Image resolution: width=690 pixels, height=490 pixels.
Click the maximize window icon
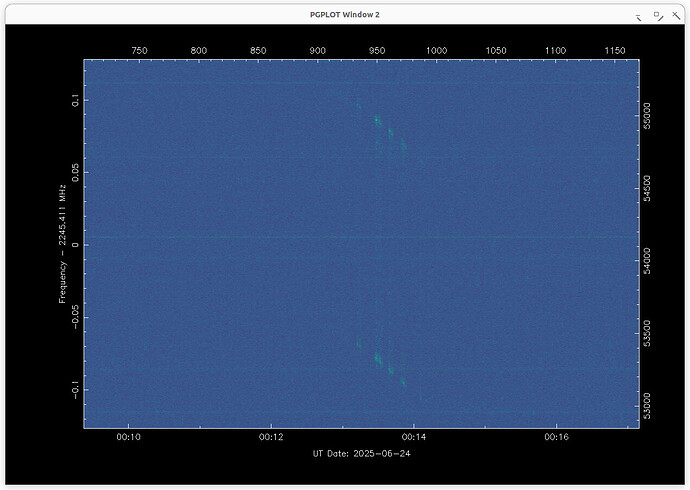click(658, 16)
